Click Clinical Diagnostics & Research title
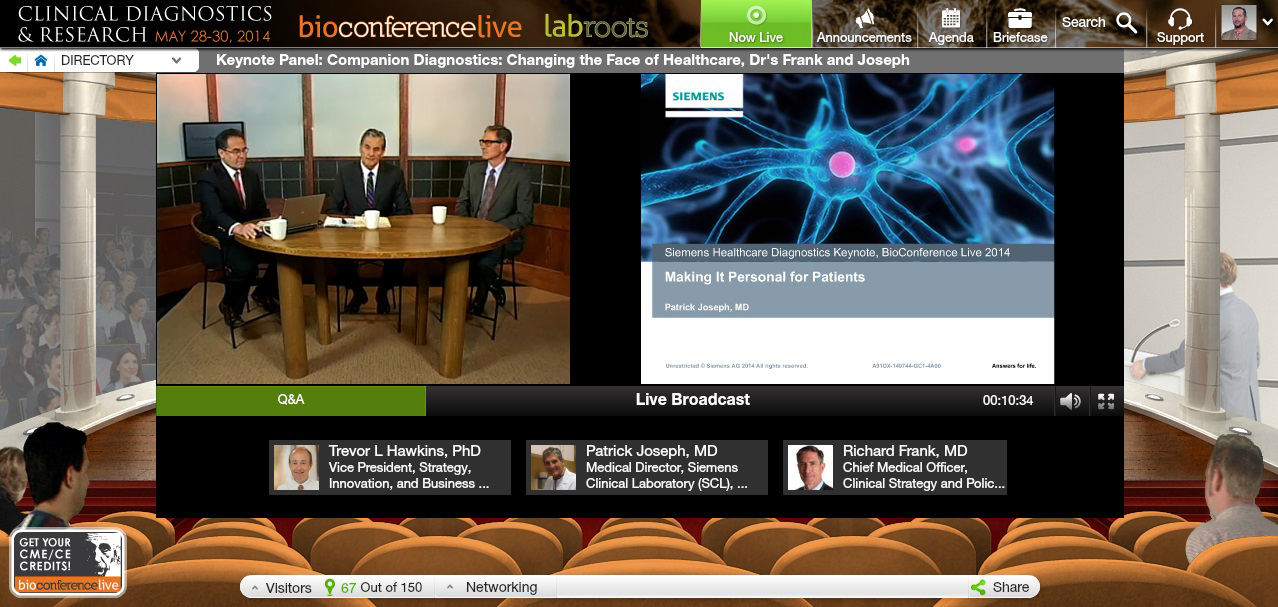Viewport: 1278px width, 607px height. click(x=145, y=24)
